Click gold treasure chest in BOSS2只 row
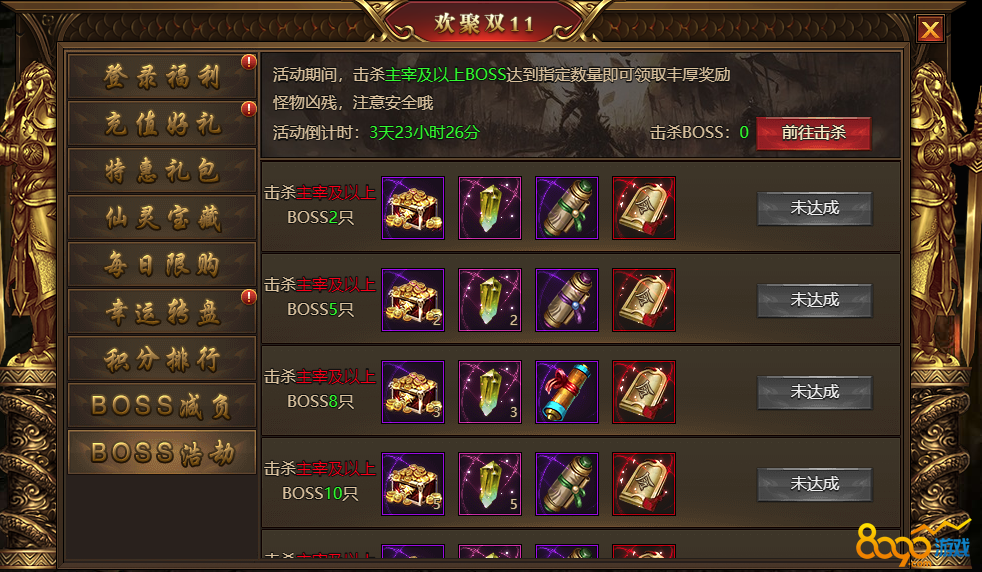The height and width of the screenshot is (572, 982). 413,208
